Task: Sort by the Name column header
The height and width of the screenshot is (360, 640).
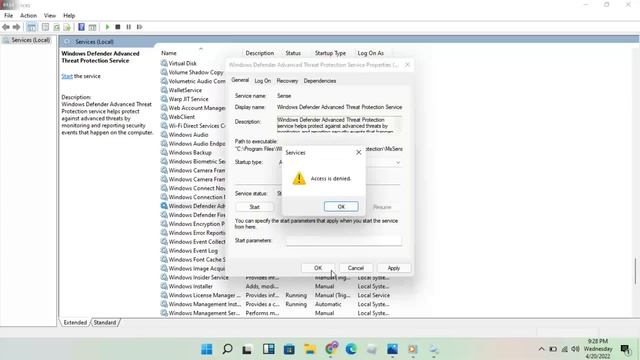Action: click(169, 53)
